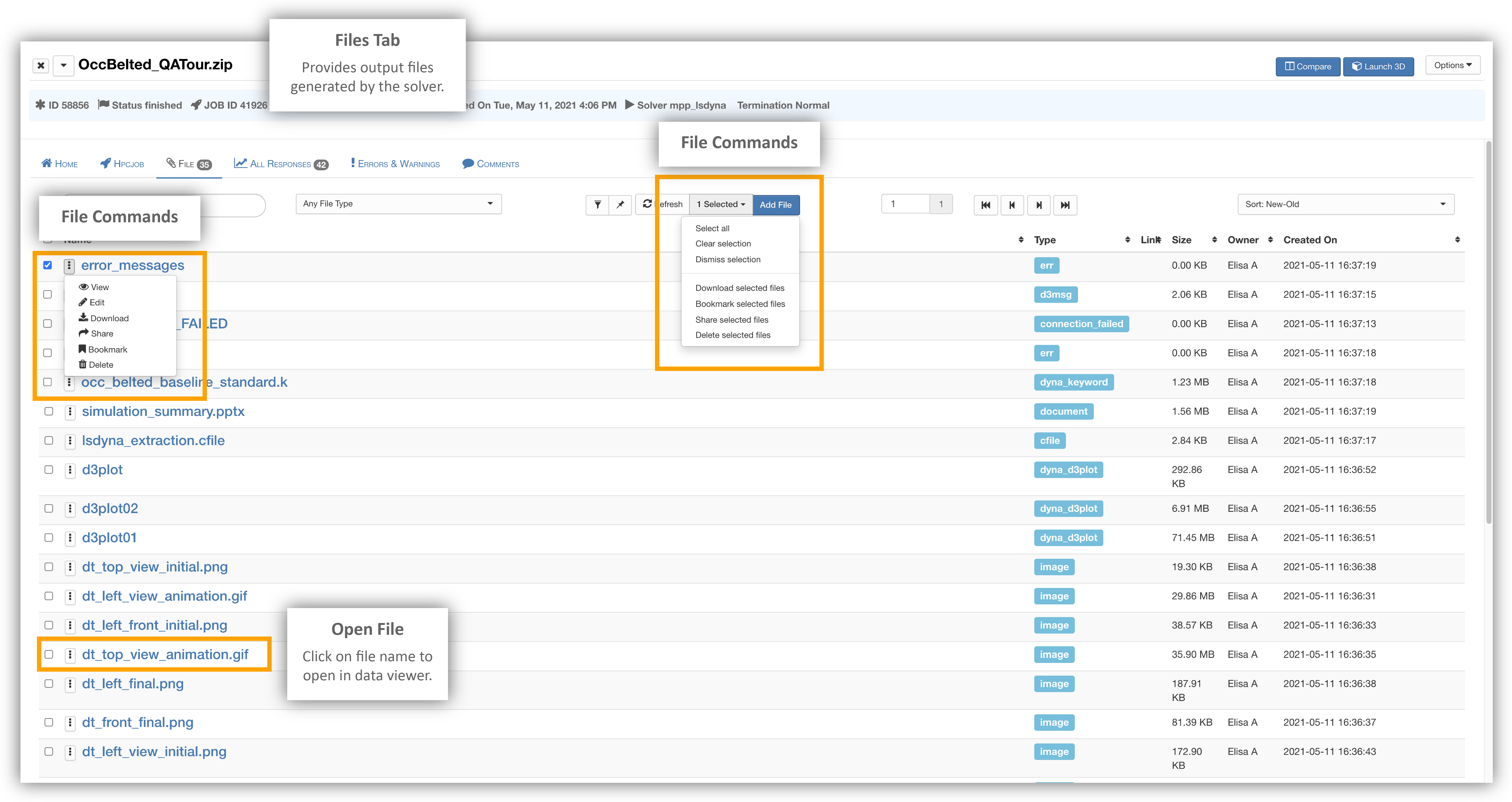Screen dimensions: 1512x802
Task: Open kebab menu for dt_left_final.png
Action: point(70,684)
